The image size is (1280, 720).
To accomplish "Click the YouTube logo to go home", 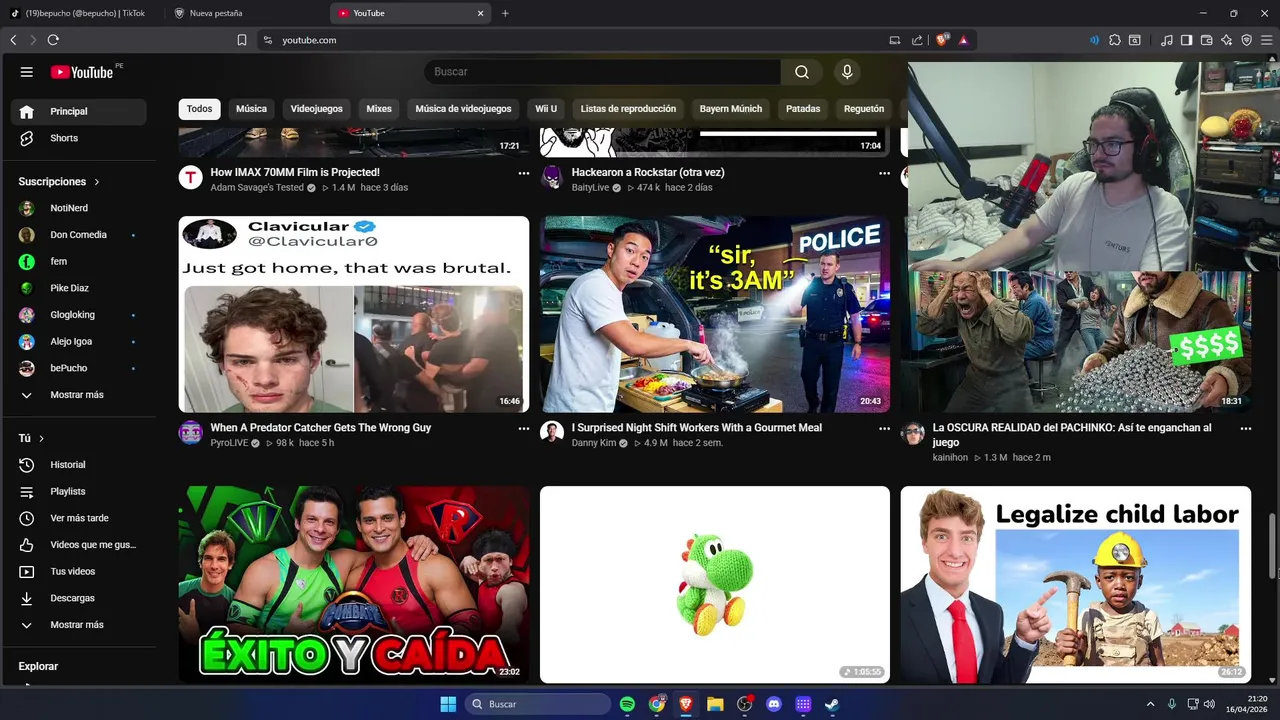I will click(x=82, y=72).
